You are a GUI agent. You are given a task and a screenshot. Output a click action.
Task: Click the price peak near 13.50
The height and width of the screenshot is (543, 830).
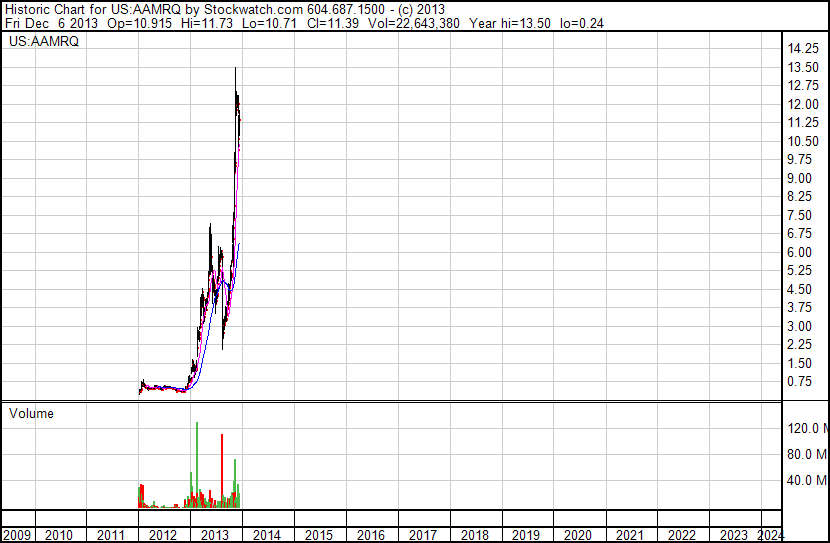click(236, 69)
